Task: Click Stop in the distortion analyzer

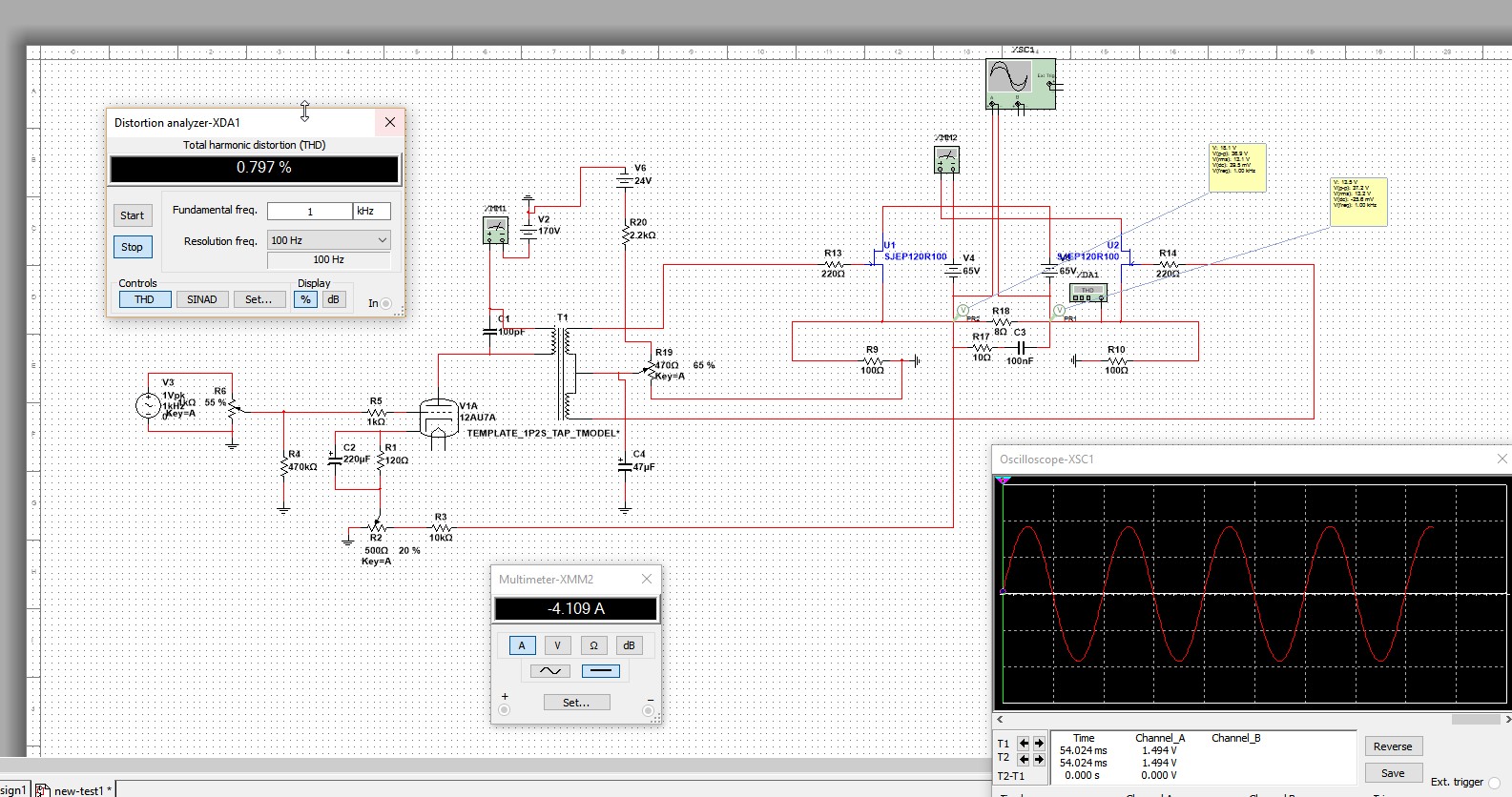Action: 132,247
